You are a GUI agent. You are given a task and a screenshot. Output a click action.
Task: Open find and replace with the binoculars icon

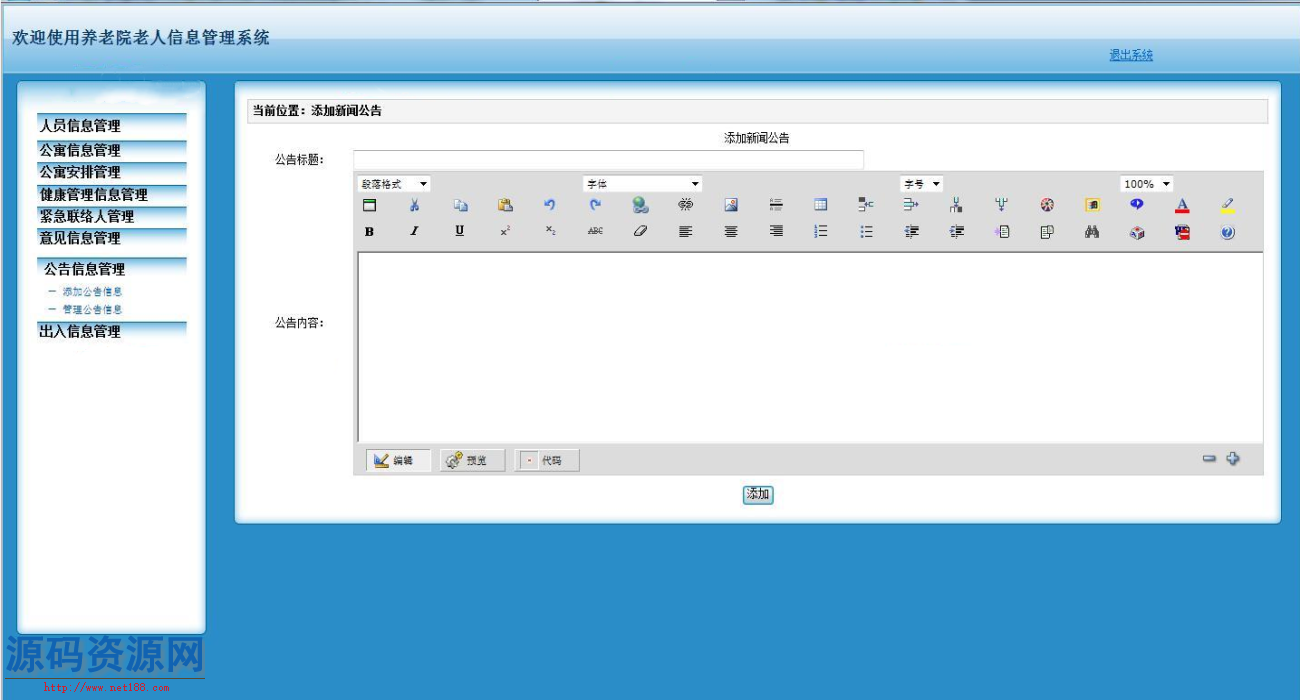pyautogui.click(x=1092, y=231)
